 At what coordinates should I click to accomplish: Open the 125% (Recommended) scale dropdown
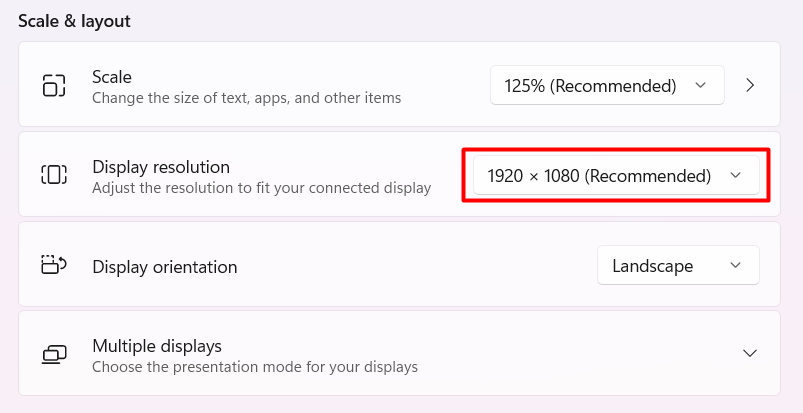(x=606, y=85)
